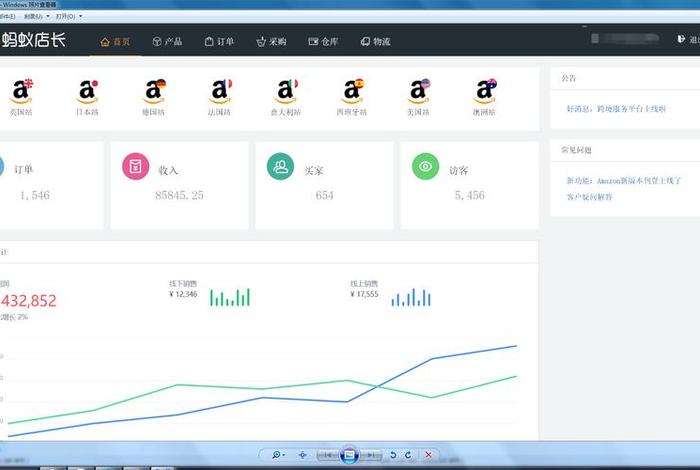The image size is (700, 470).
Task: Select the Amazon 意大利站 Italy site icon
Action: point(286,91)
